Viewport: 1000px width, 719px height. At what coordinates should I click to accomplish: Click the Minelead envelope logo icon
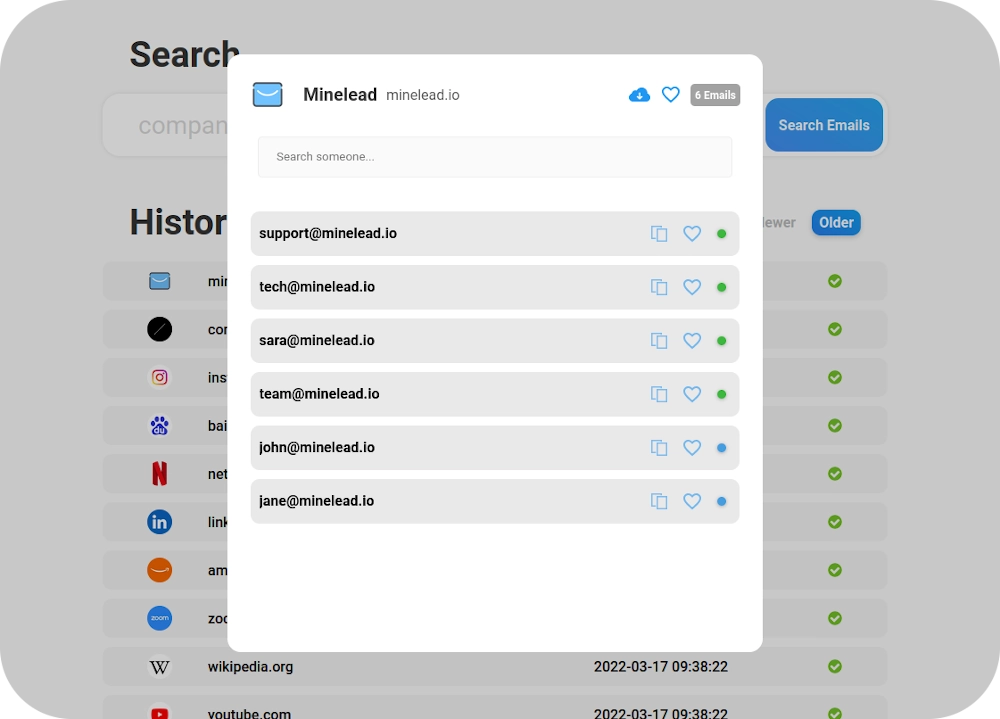click(x=267, y=94)
